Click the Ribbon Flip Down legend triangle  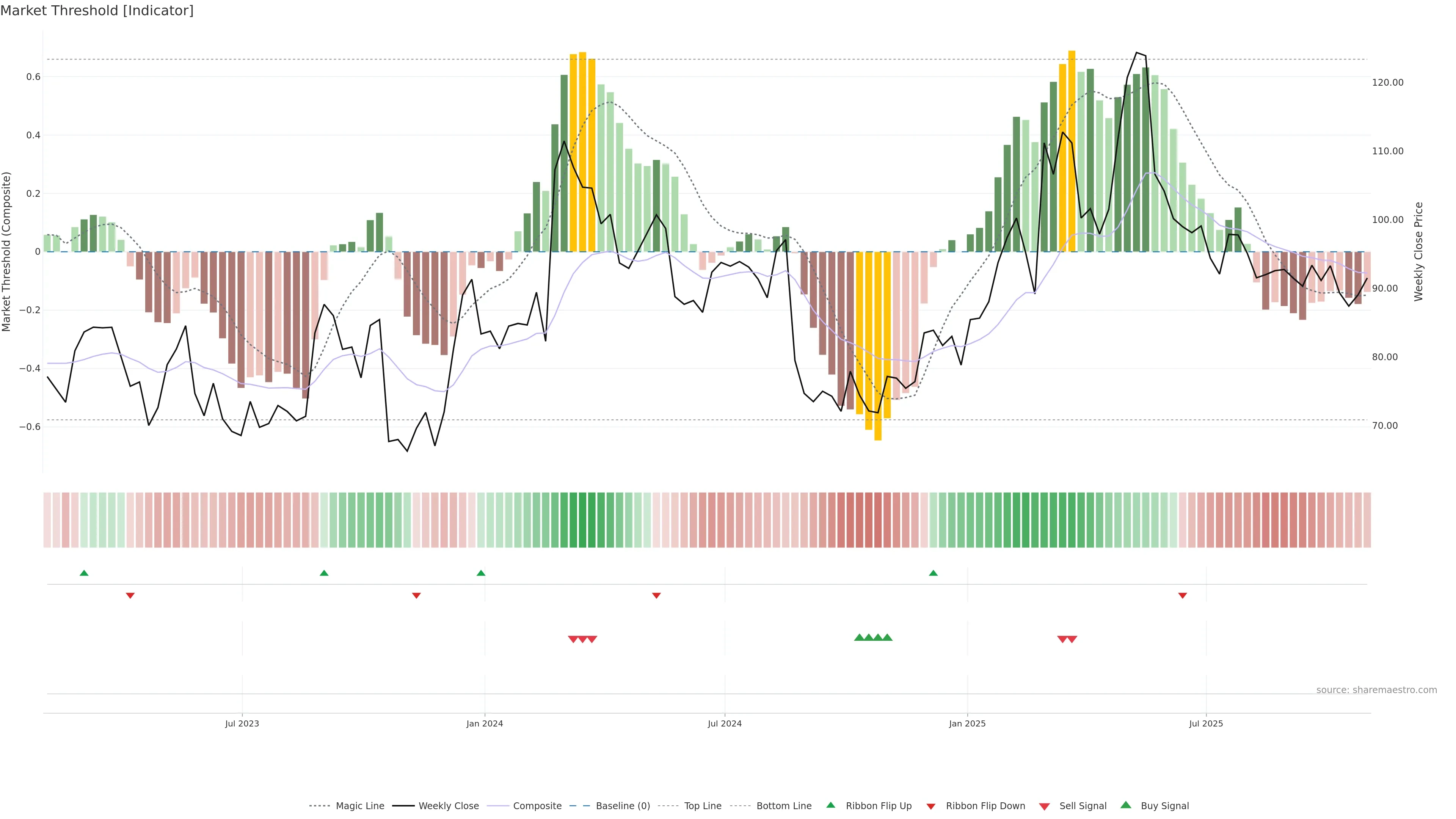tap(931, 806)
